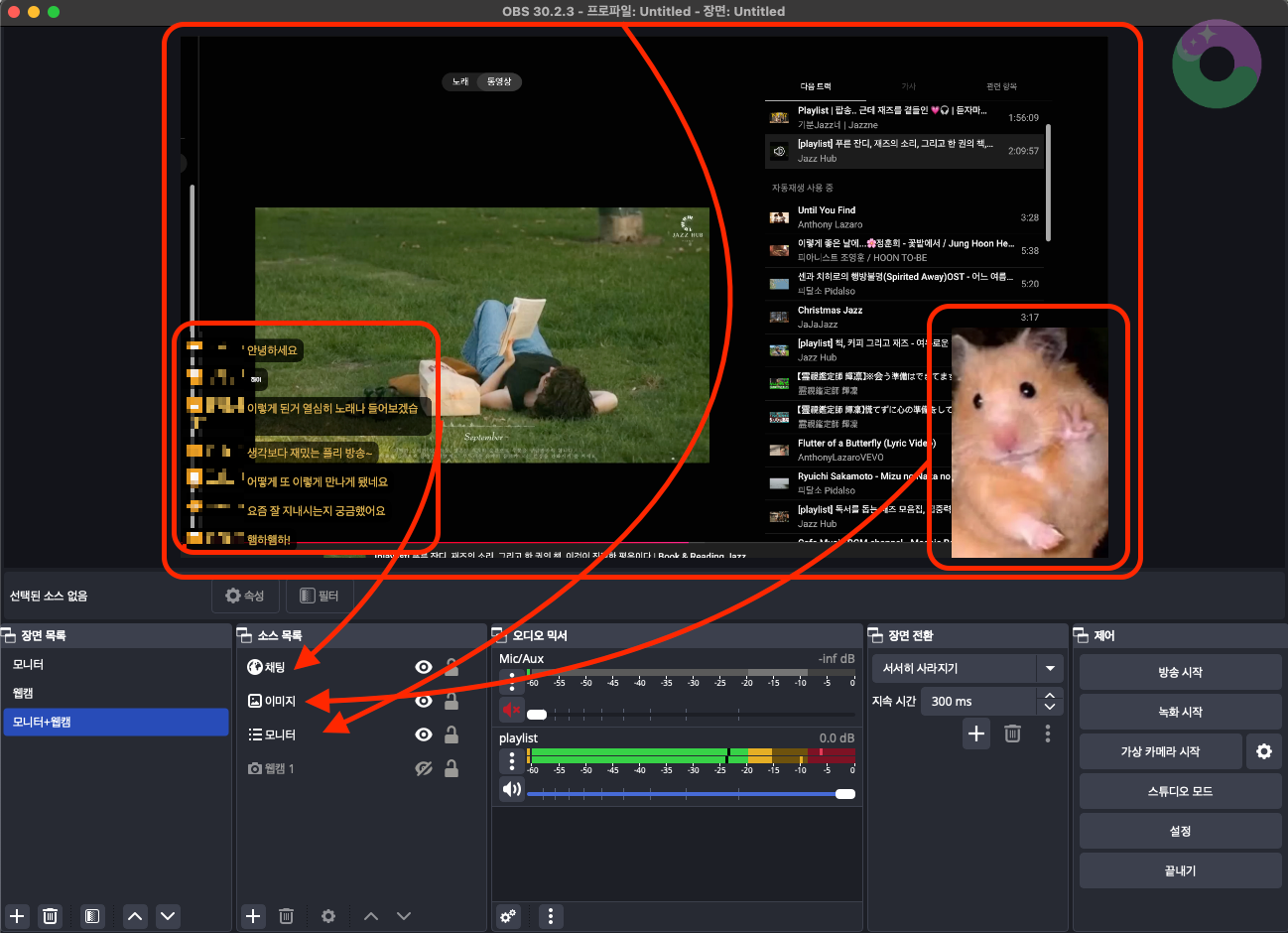Image resolution: width=1288 pixels, height=933 pixels.
Task: Click the 노래 tab in the preview
Action: 460,81
